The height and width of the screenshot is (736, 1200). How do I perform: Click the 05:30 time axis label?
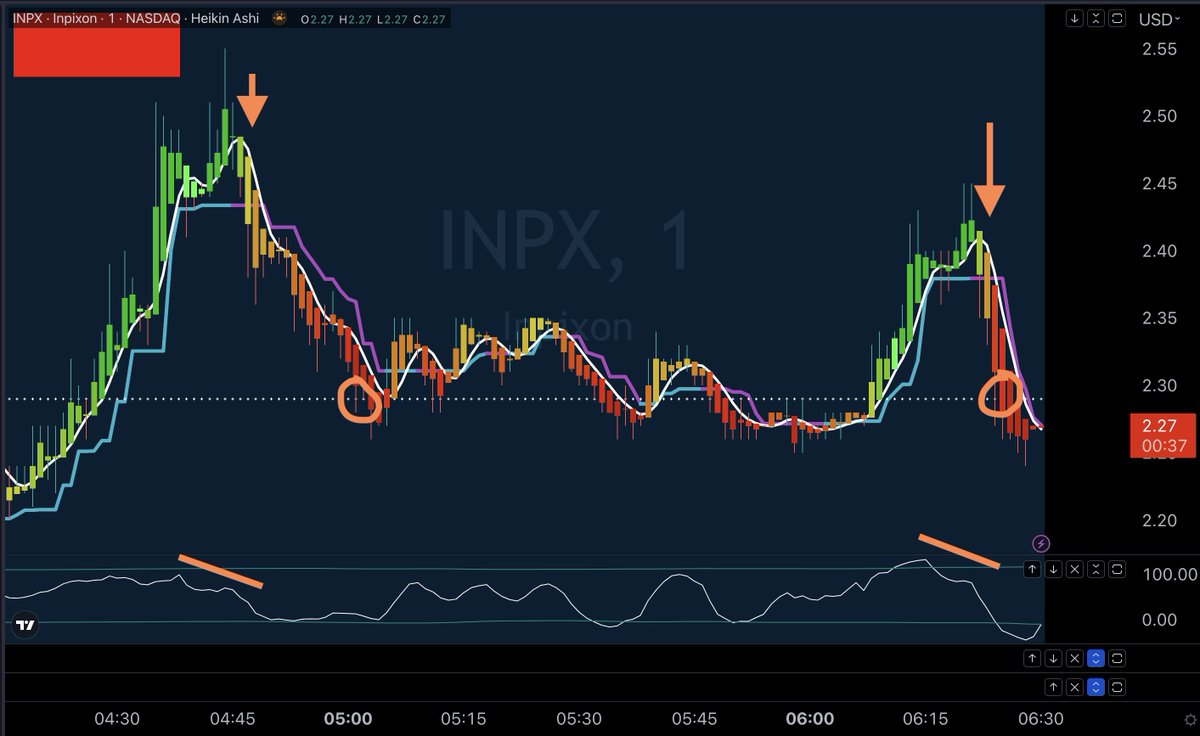[579, 718]
